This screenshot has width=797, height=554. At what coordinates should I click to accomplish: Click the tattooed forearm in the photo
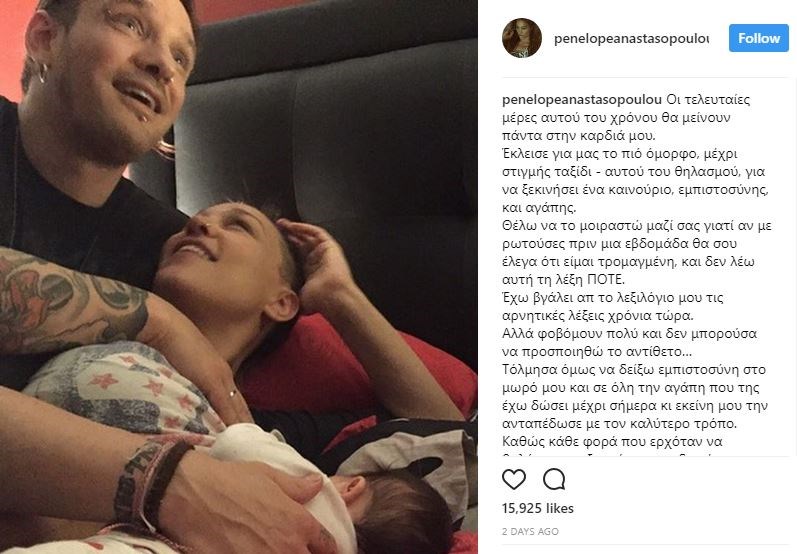[76, 300]
